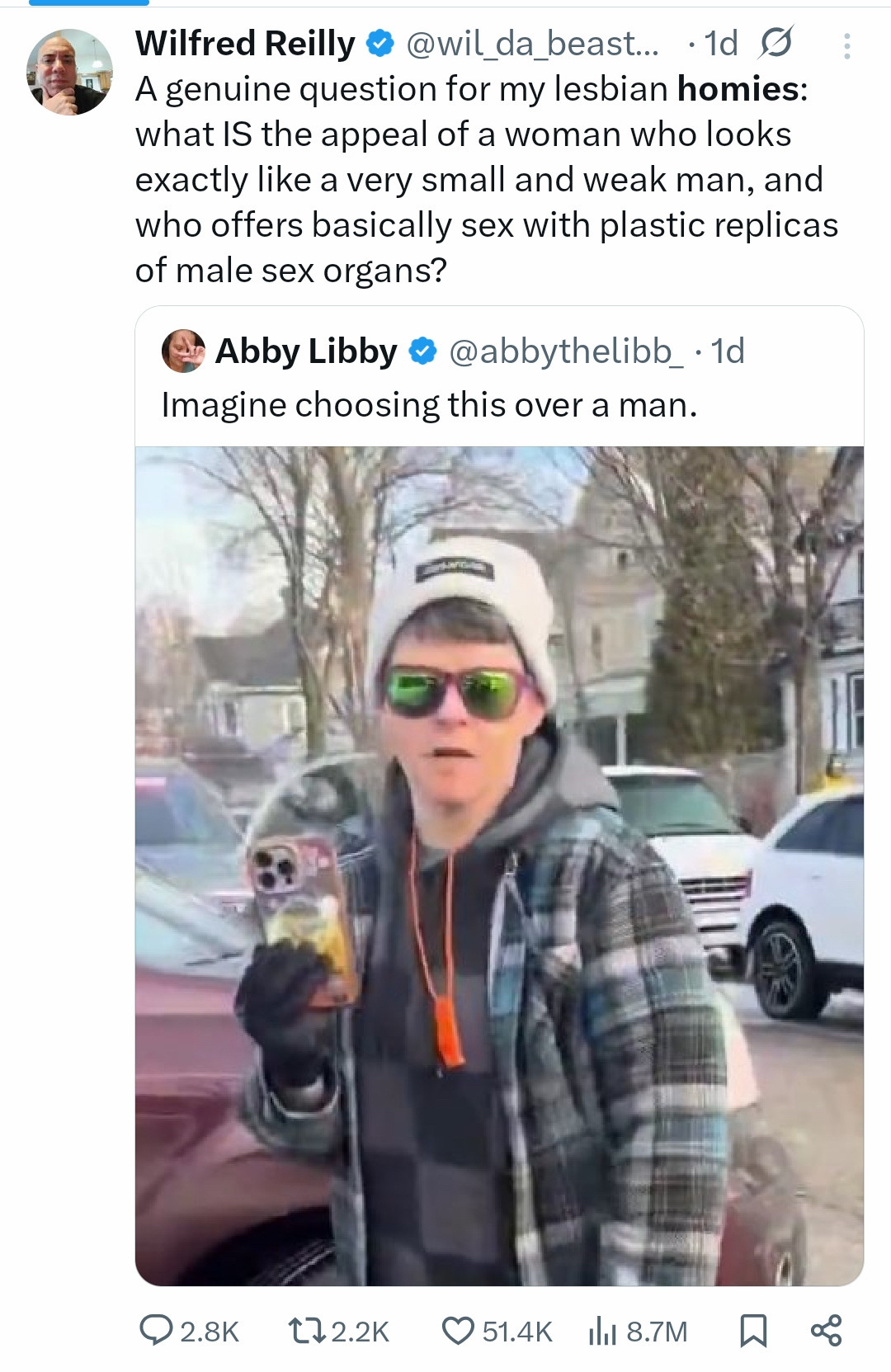The height and width of the screenshot is (1372, 891).
Task: Open the quoted post text "Imagine choosing this"
Action: [429, 405]
